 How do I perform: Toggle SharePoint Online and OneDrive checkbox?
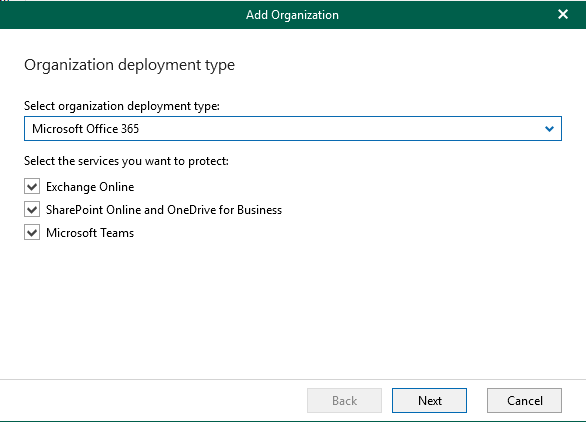pyautogui.click(x=32, y=210)
